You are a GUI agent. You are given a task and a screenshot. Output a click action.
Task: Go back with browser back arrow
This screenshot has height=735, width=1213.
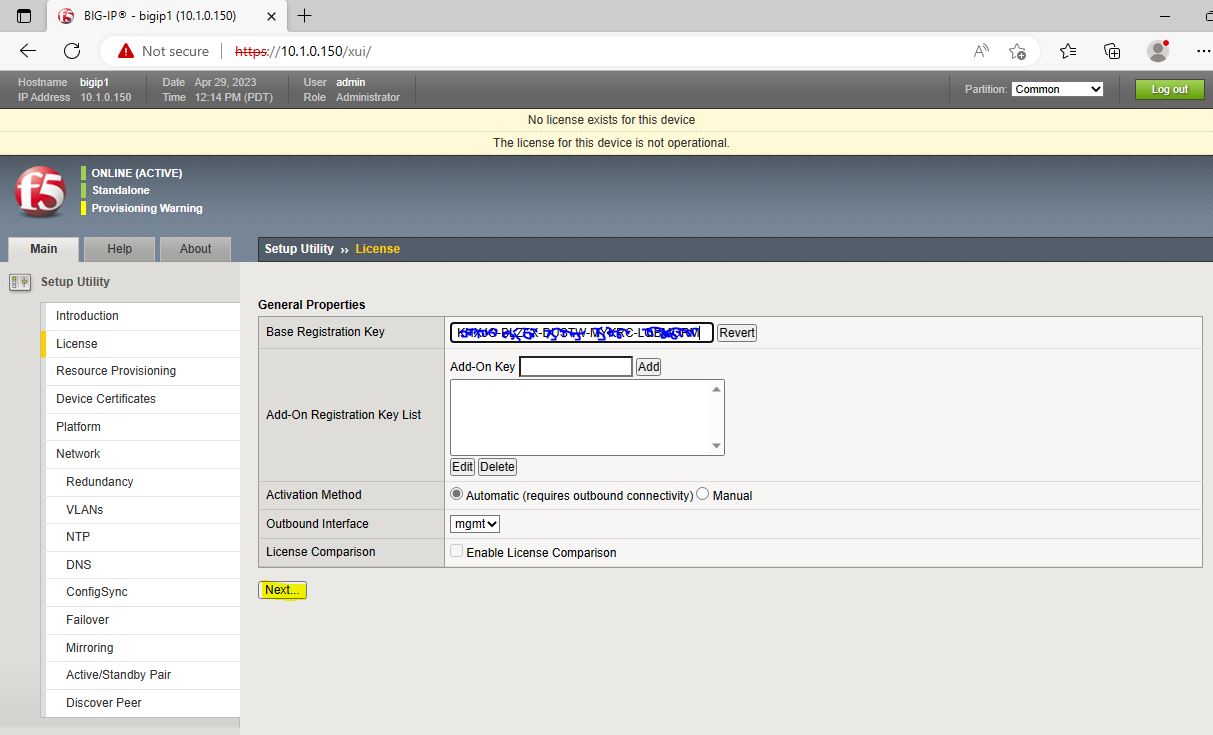[x=28, y=51]
